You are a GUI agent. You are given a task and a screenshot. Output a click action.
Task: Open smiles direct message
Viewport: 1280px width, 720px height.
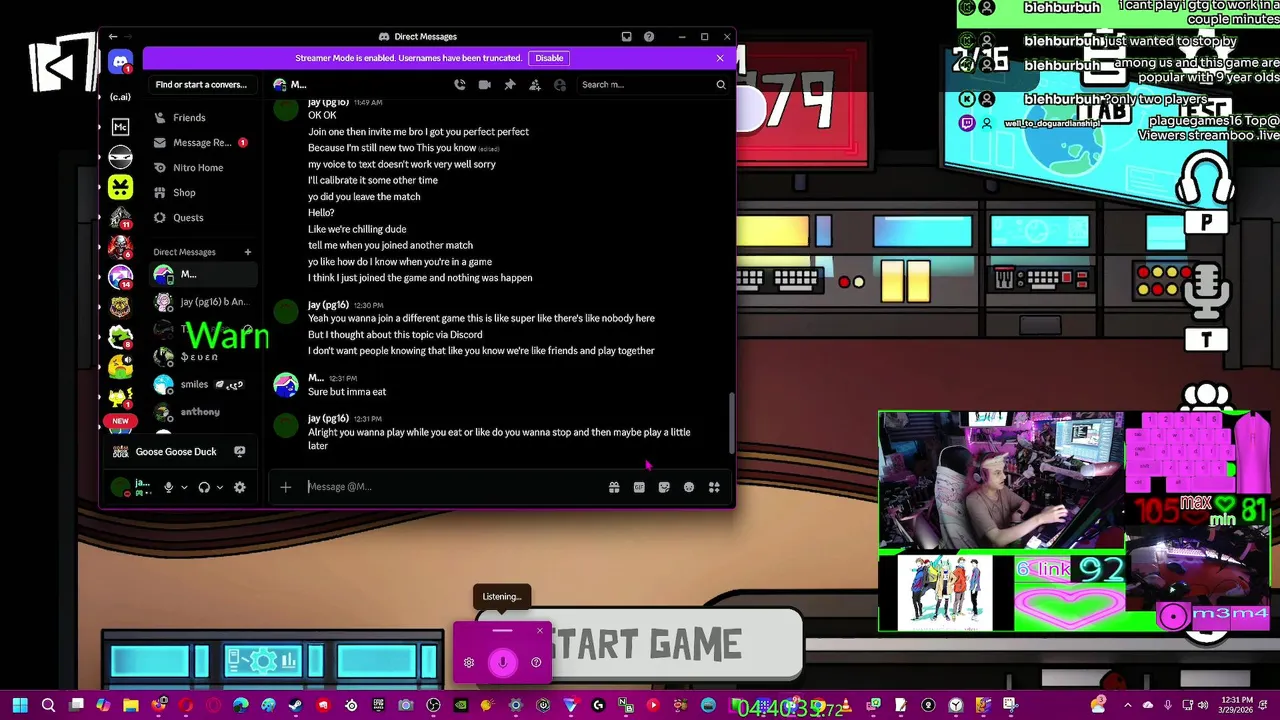coord(203,385)
